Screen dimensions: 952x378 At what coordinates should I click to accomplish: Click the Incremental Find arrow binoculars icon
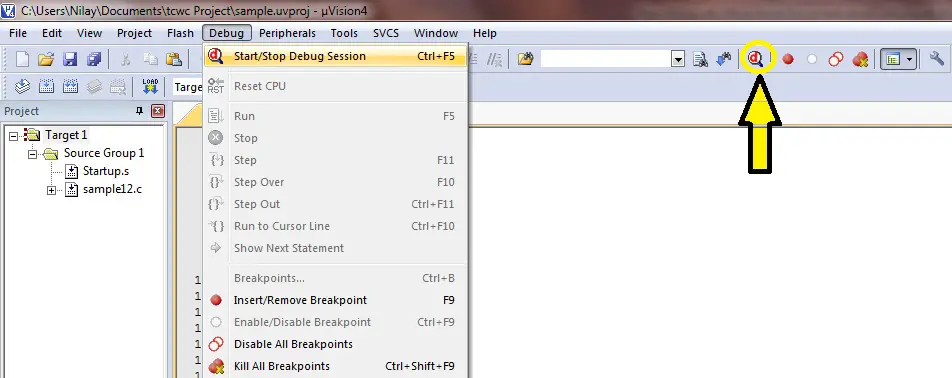(x=724, y=59)
